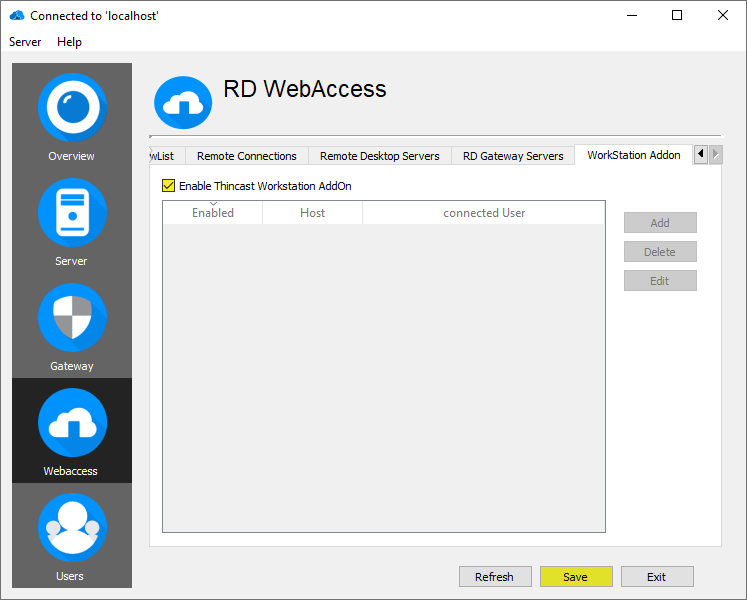
Task: Switch to the Remote Desktop Servers tab
Action: coord(380,156)
